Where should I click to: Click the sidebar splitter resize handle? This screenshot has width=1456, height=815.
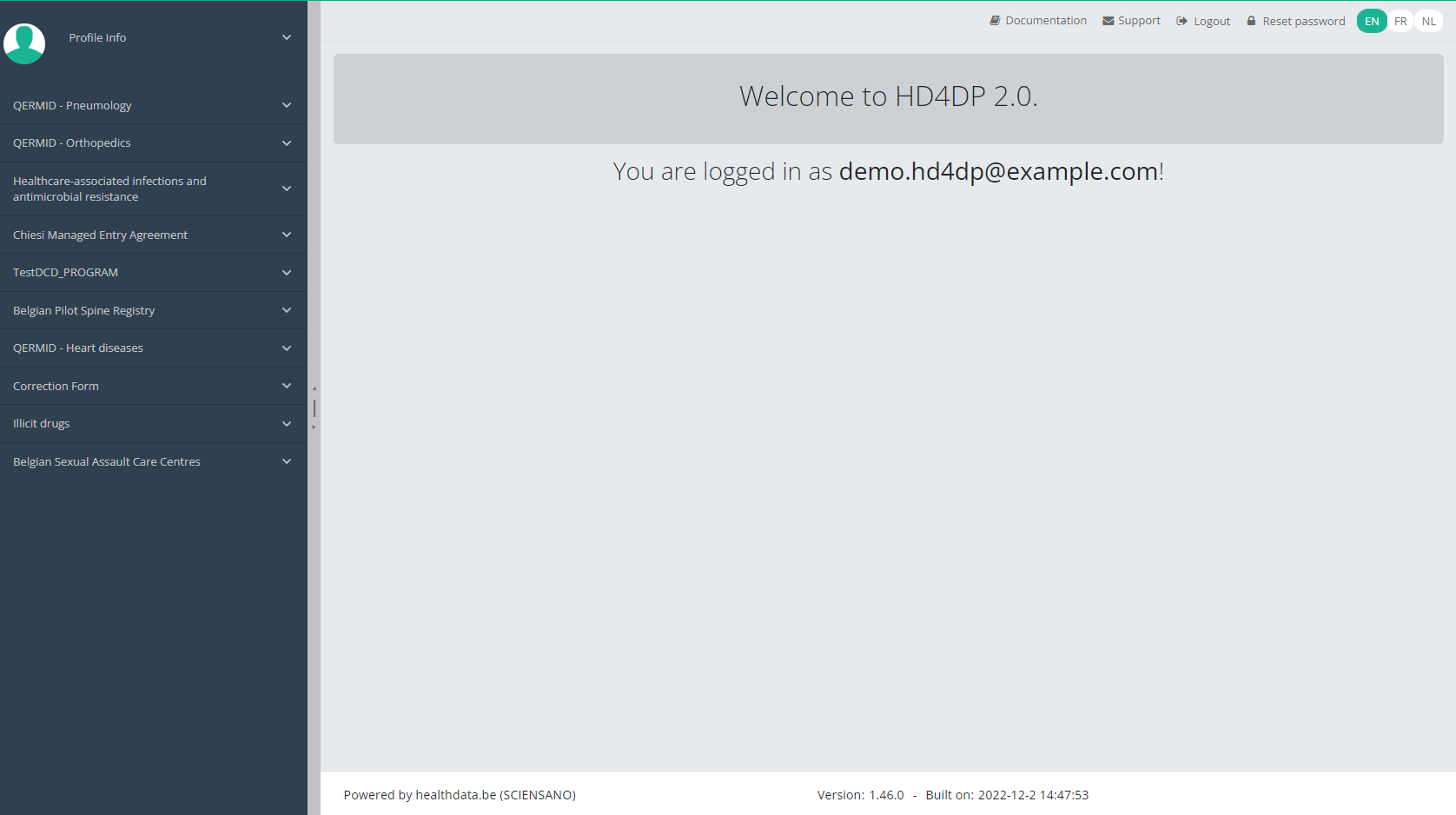tap(314, 407)
